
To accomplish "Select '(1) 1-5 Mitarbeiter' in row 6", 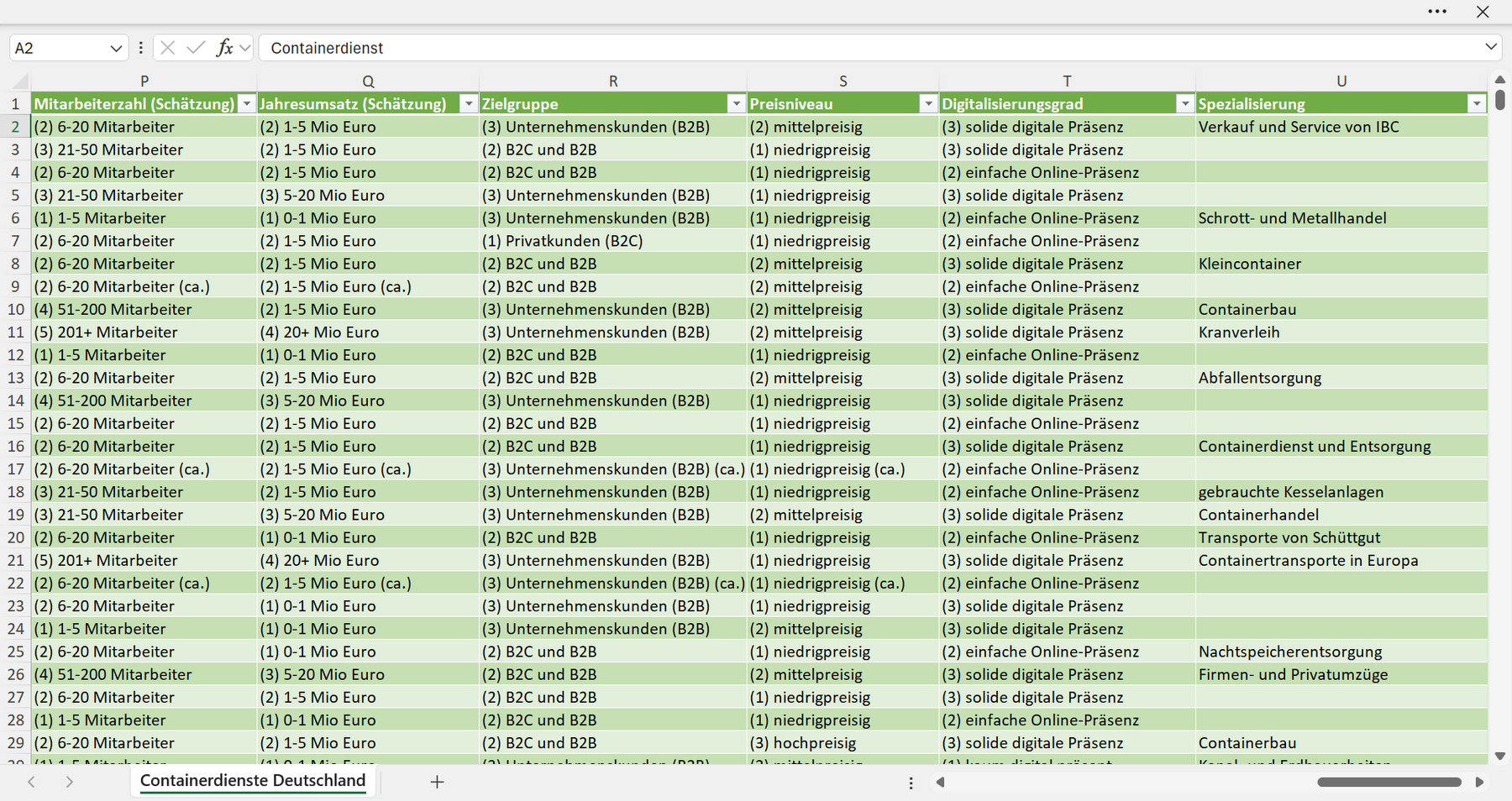I will (x=144, y=218).
